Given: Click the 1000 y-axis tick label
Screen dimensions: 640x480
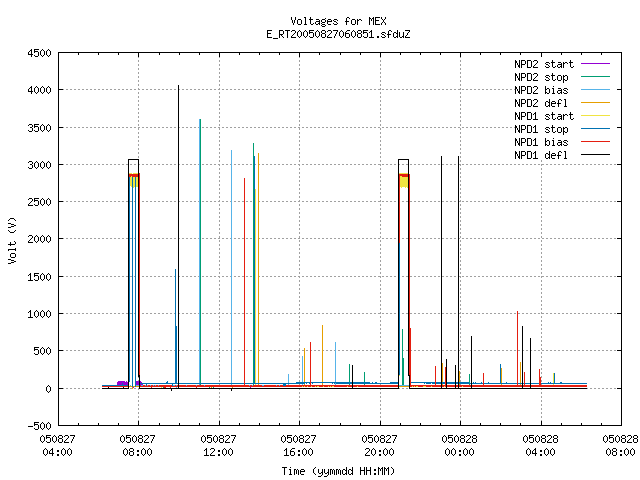Looking at the screenshot, I should 40,314.
